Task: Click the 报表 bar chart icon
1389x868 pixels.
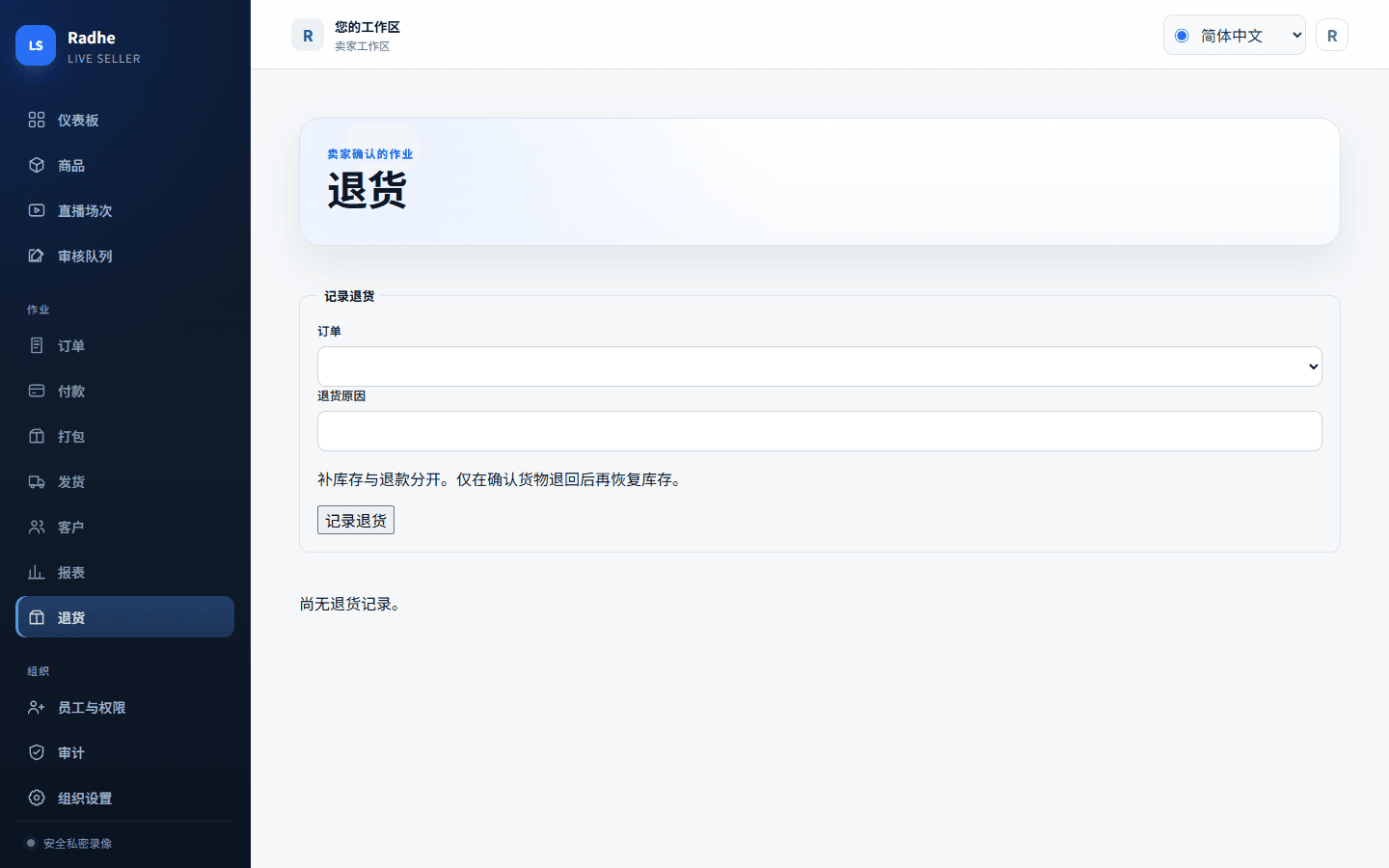Action: [37, 572]
